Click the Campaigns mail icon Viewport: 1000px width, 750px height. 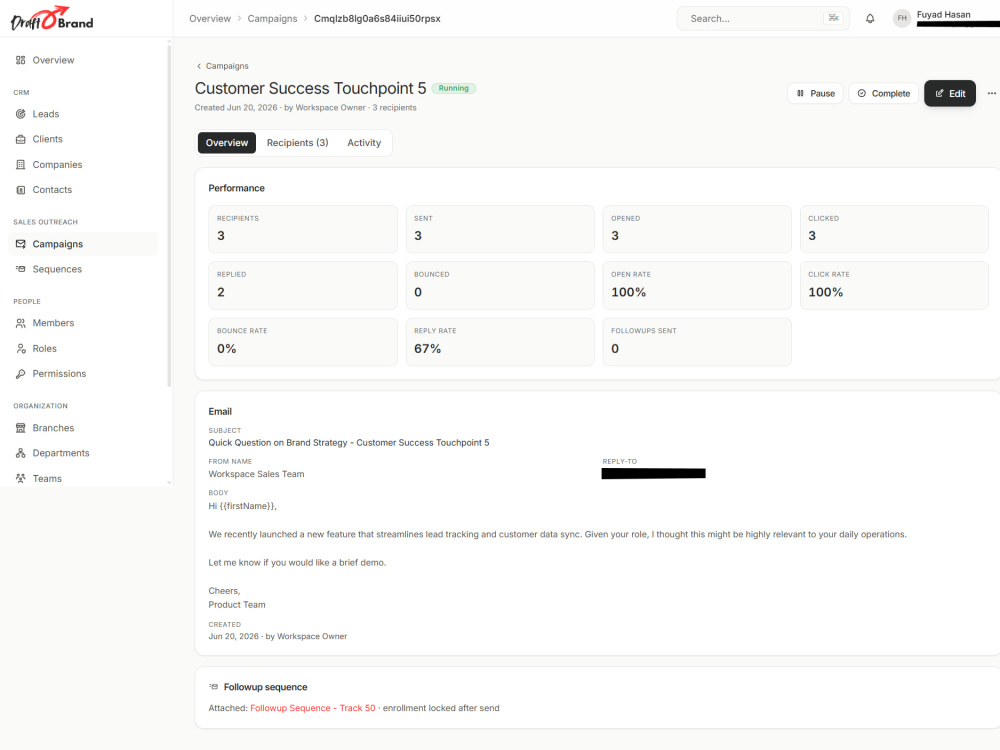[x=20, y=244]
